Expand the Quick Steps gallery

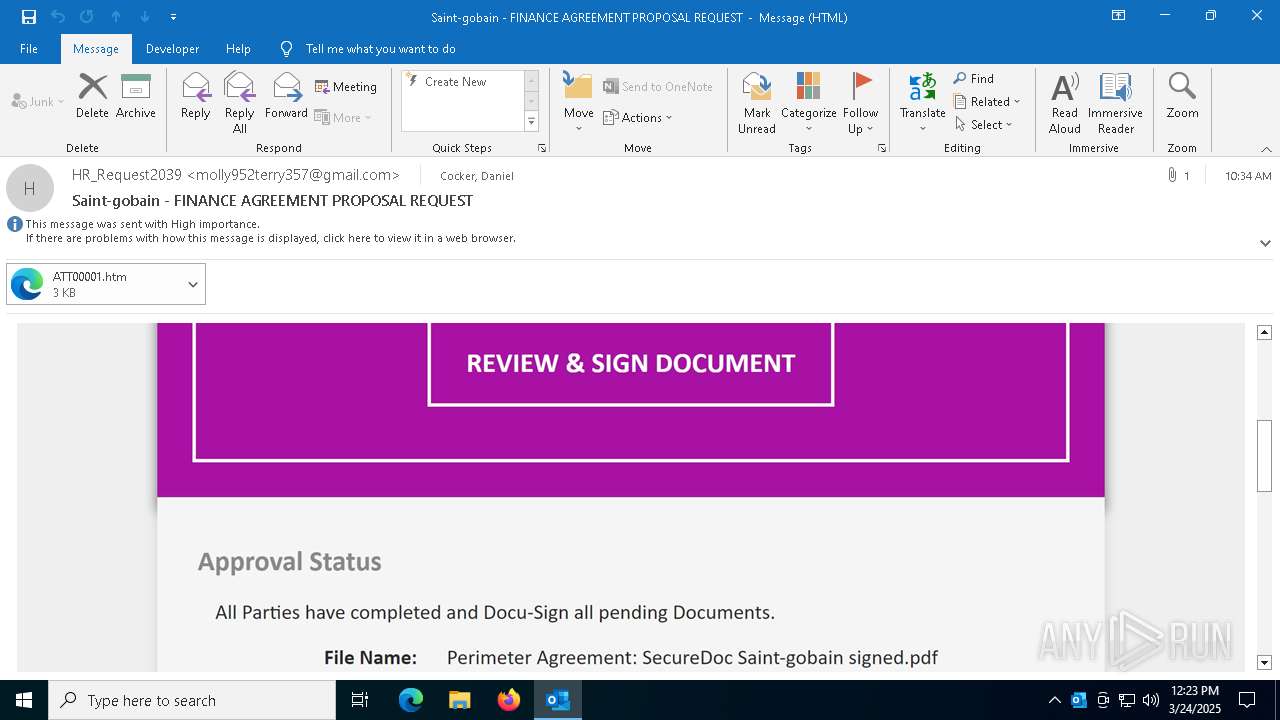point(531,122)
